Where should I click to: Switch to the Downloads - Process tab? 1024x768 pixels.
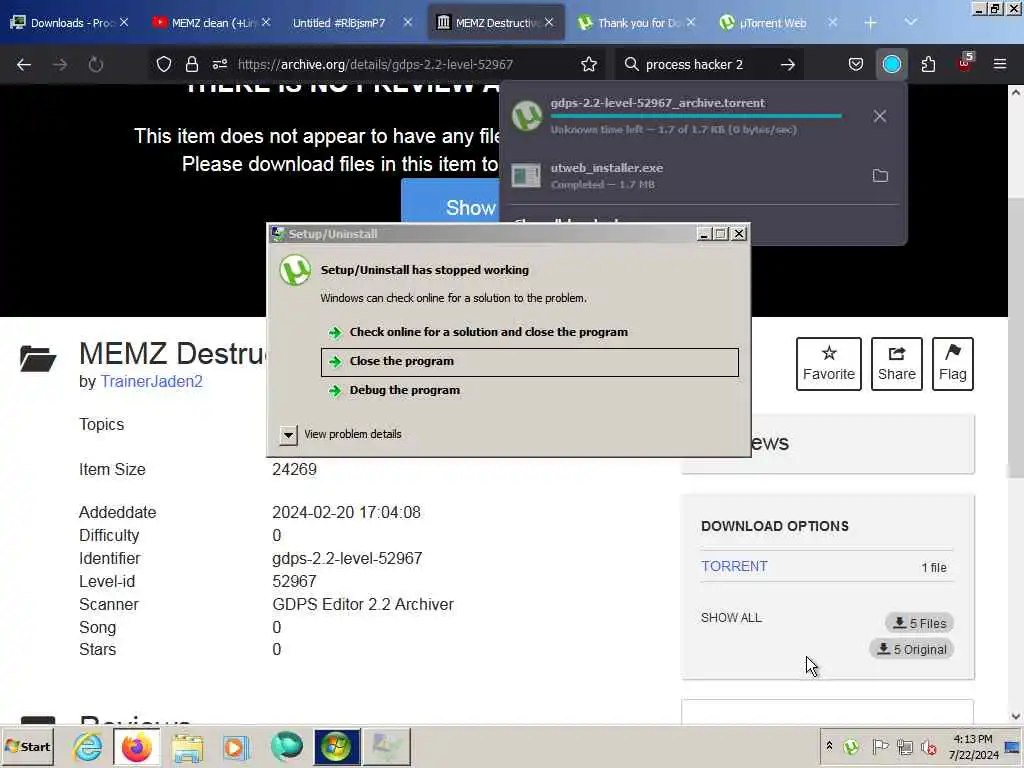coord(69,23)
